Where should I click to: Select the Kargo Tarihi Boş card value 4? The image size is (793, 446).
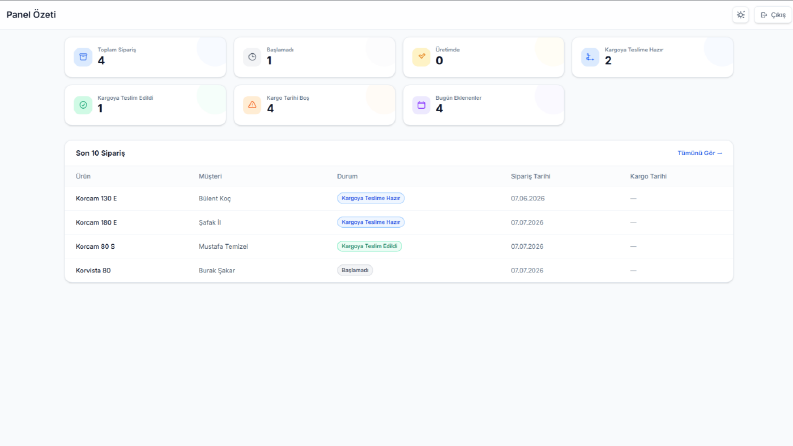click(270, 109)
